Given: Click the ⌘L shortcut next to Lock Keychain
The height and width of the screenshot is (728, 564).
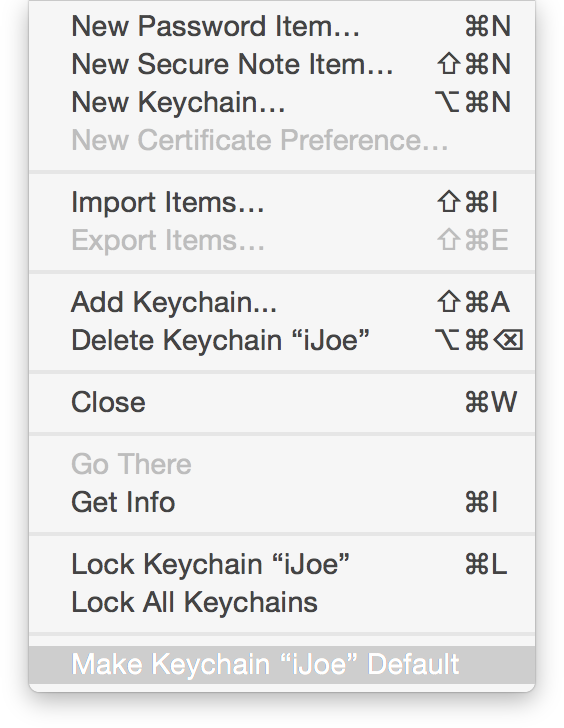Looking at the screenshot, I should coord(486,564).
